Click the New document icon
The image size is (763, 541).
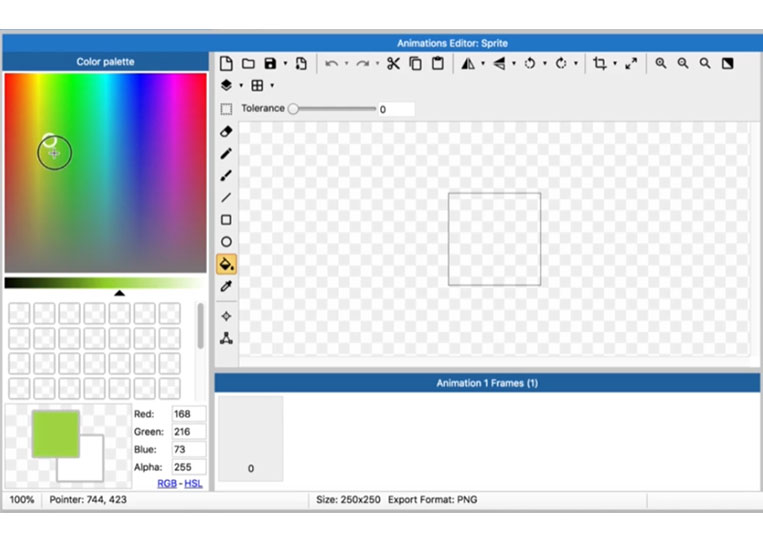(x=226, y=63)
